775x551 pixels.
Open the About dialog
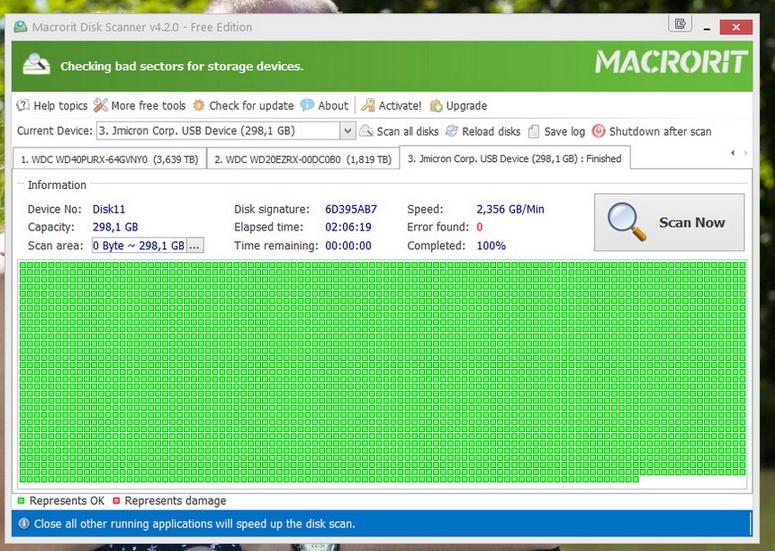[x=324, y=106]
